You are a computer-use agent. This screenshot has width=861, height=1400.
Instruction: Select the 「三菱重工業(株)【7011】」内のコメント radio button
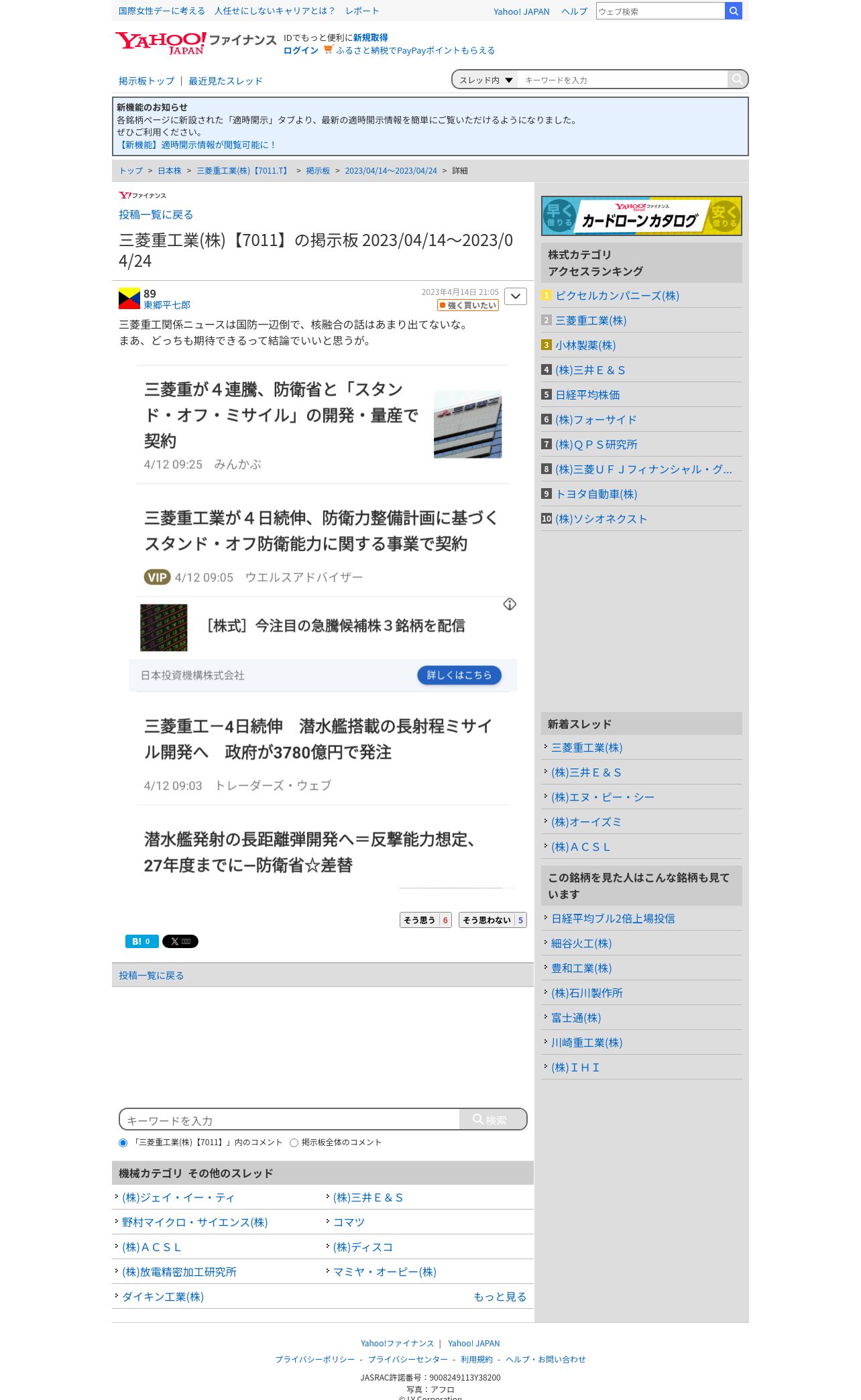[x=123, y=1143]
